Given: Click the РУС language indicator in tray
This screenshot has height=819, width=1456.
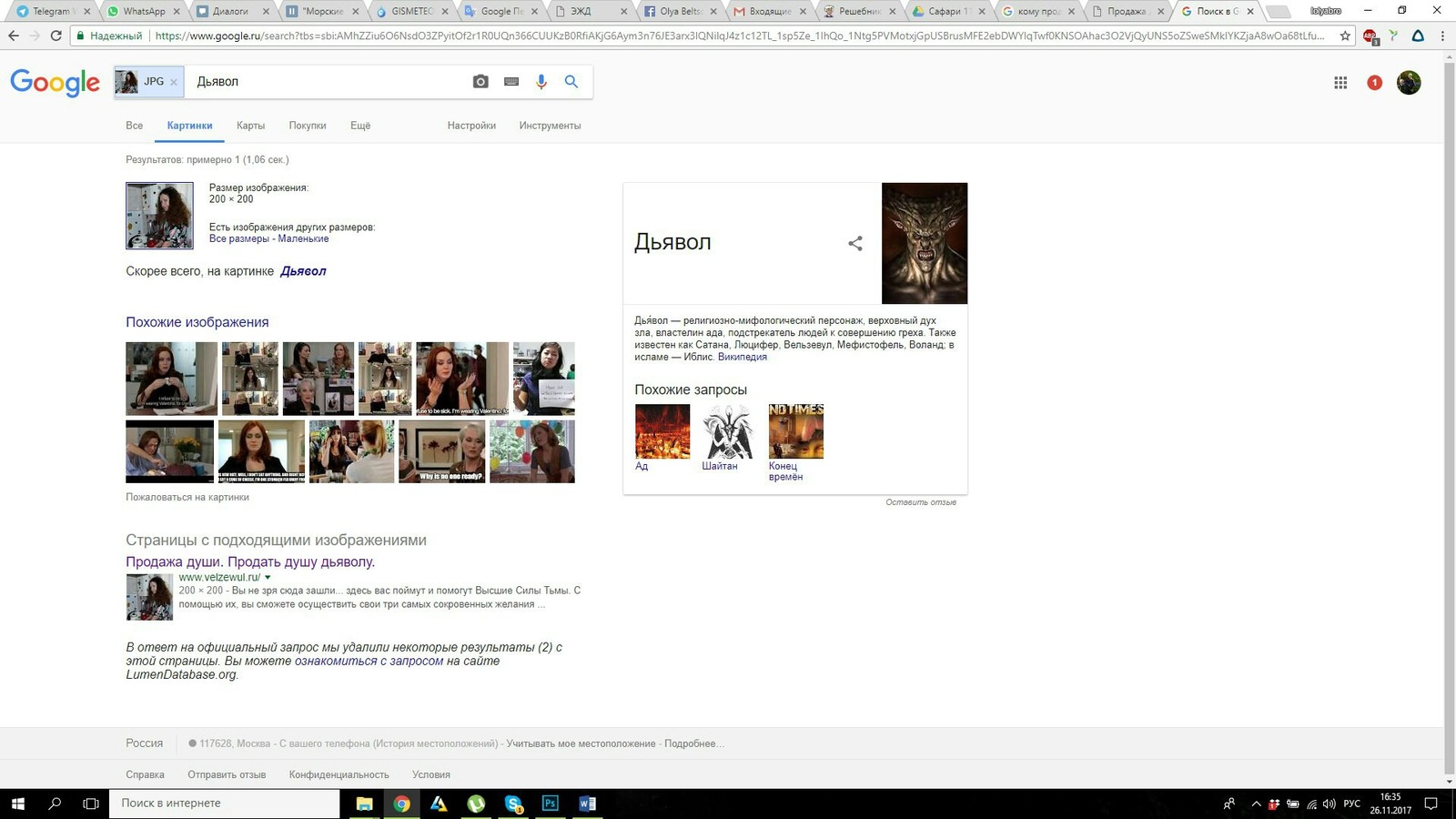Looking at the screenshot, I should (1352, 804).
